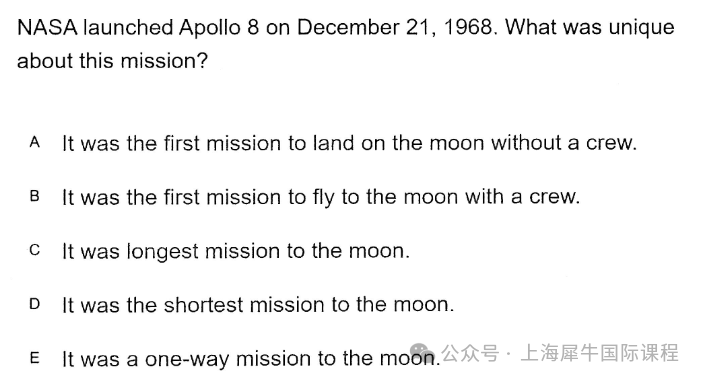The height and width of the screenshot is (381, 701).
Task: Choose 'It was the shortest mission to the moon'
Action: [x=258, y=305]
